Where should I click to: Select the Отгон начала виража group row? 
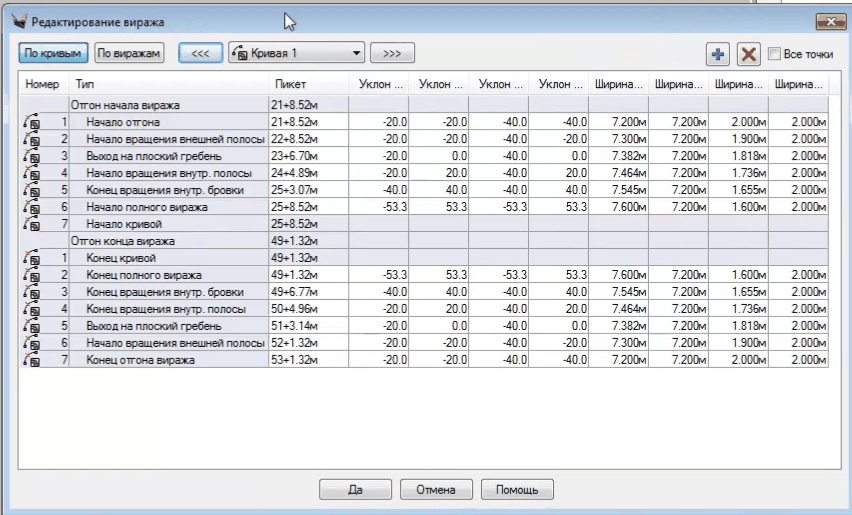166,104
